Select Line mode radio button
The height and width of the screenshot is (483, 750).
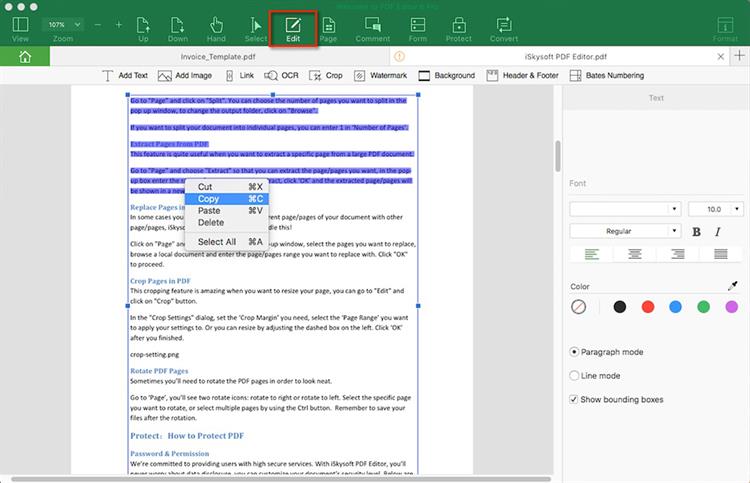tap(574, 376)
